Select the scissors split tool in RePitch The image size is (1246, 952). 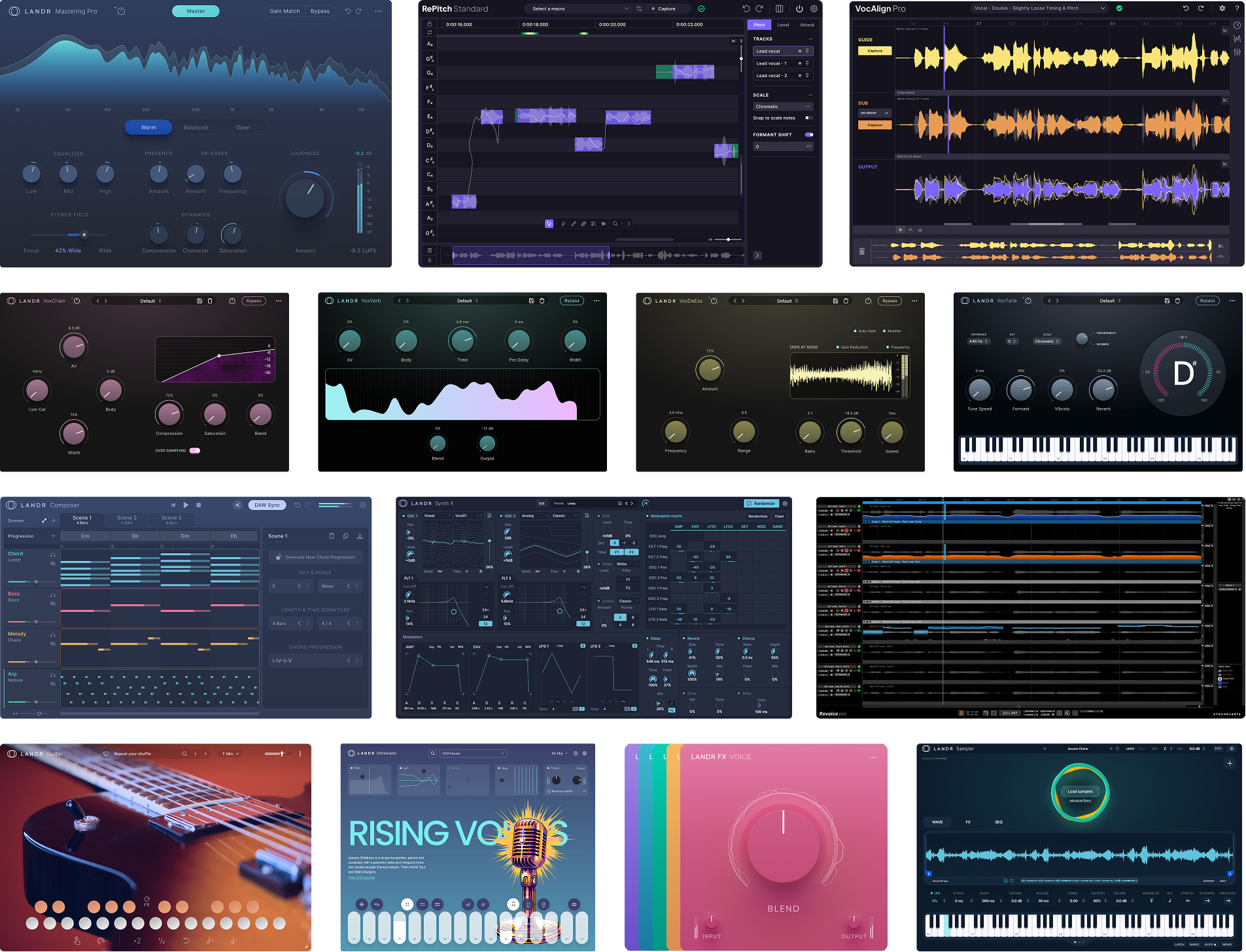tap(593, 224)
